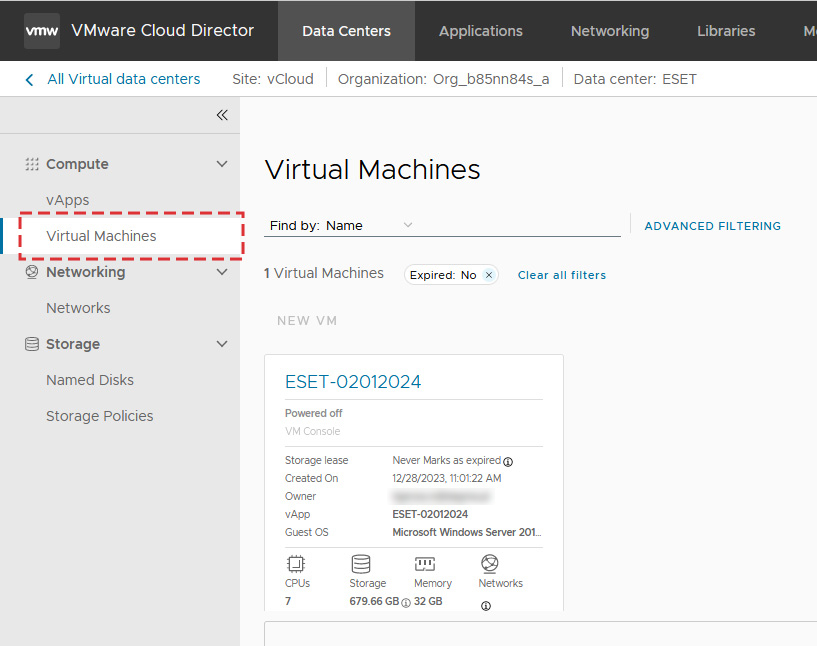The width and height of the screenshot is (817, 646).
Task: Open the 'Find by: Name' dropdown
Action: click(407, 225)
